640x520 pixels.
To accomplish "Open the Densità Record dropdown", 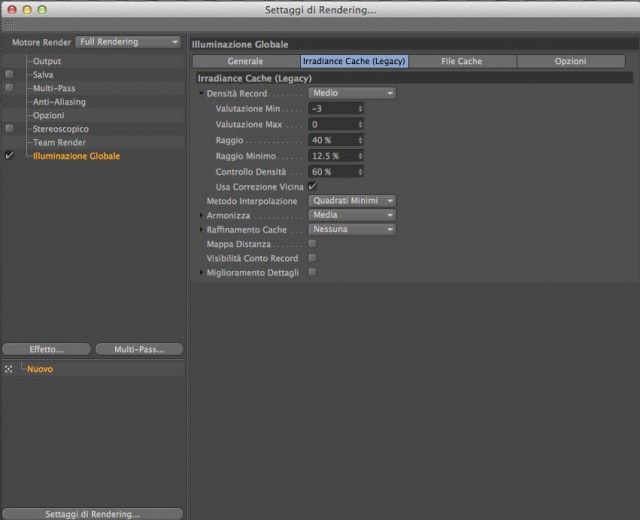I will click(352, 93).
